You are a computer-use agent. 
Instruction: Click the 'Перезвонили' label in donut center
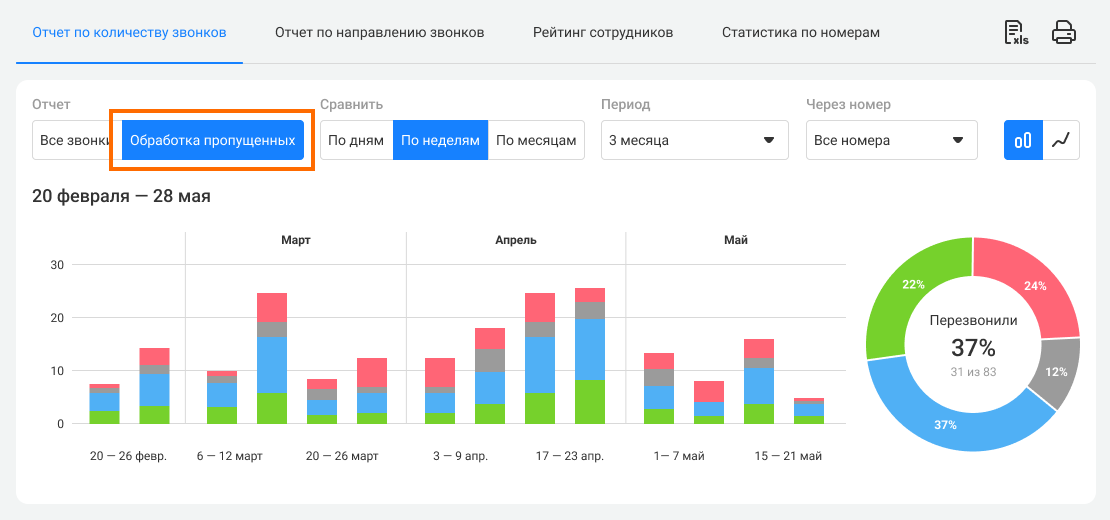[x=973, y=320]
